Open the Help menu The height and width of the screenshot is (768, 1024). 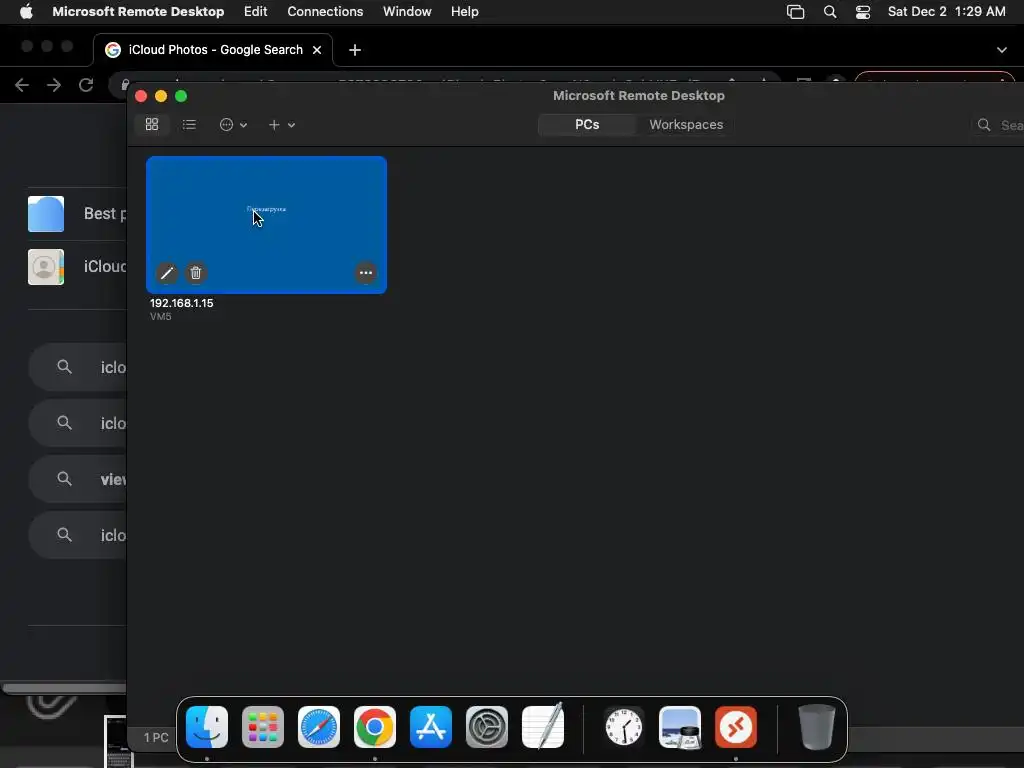pyautogui.click(x=464, y=12)
